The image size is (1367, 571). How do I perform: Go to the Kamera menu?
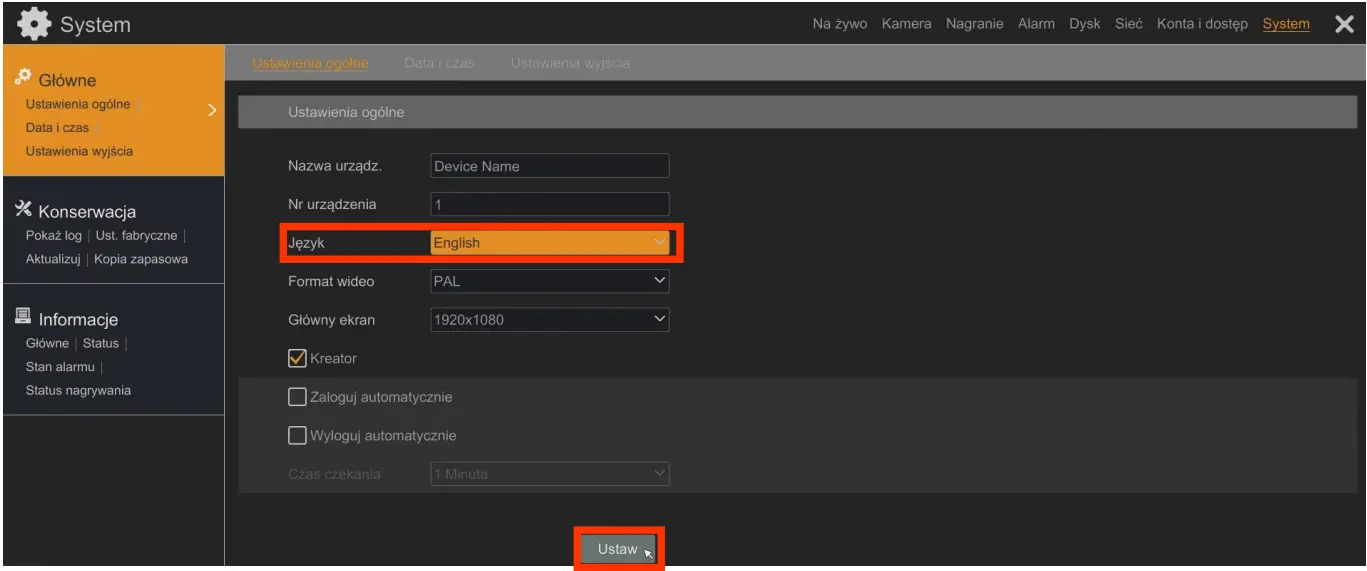point(906,24)
